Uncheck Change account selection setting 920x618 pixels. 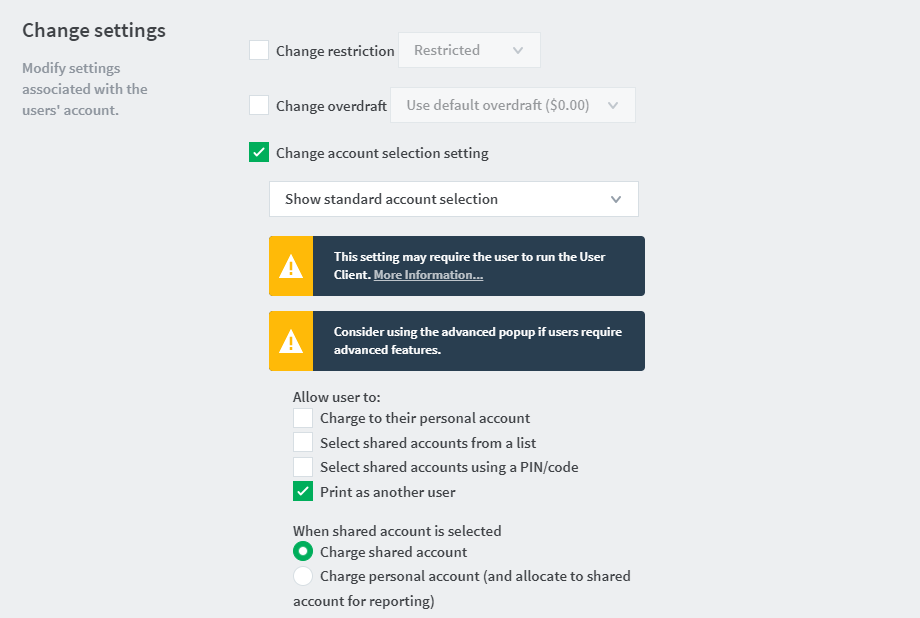coord(259,152)
